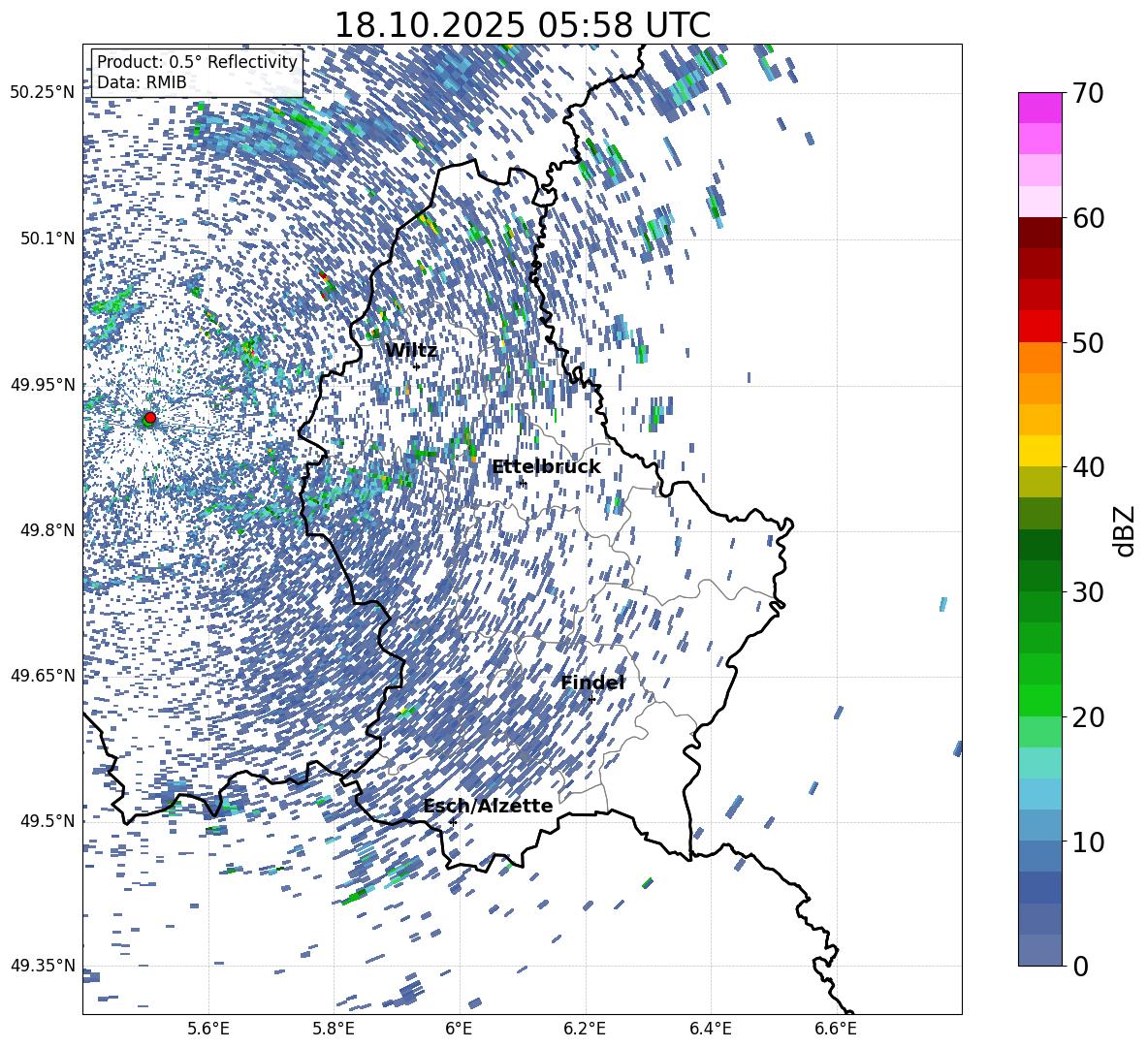
Task: Click the Esch/Alzette city label
Action: click(489, 806)
